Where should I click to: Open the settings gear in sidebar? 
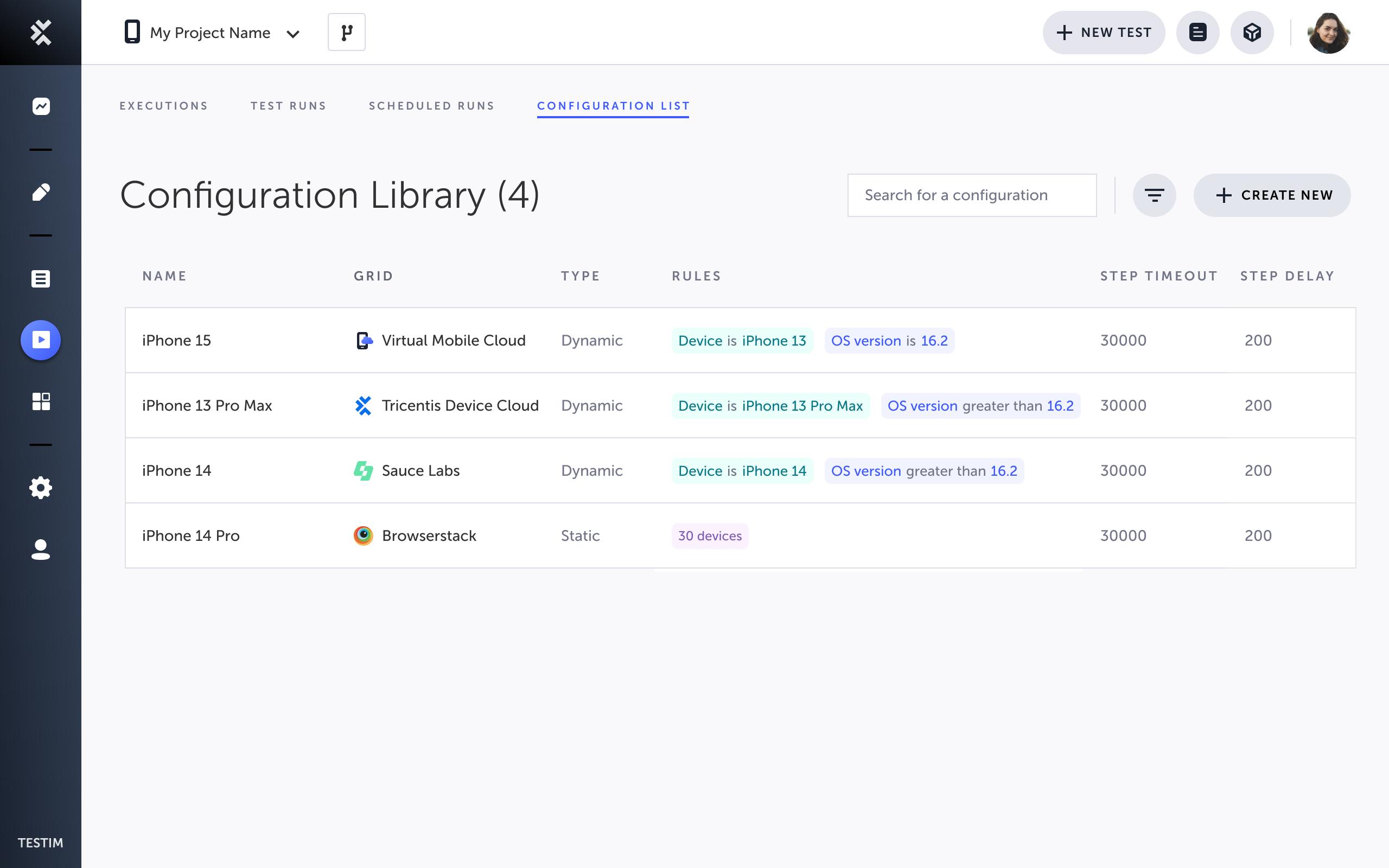41,488
